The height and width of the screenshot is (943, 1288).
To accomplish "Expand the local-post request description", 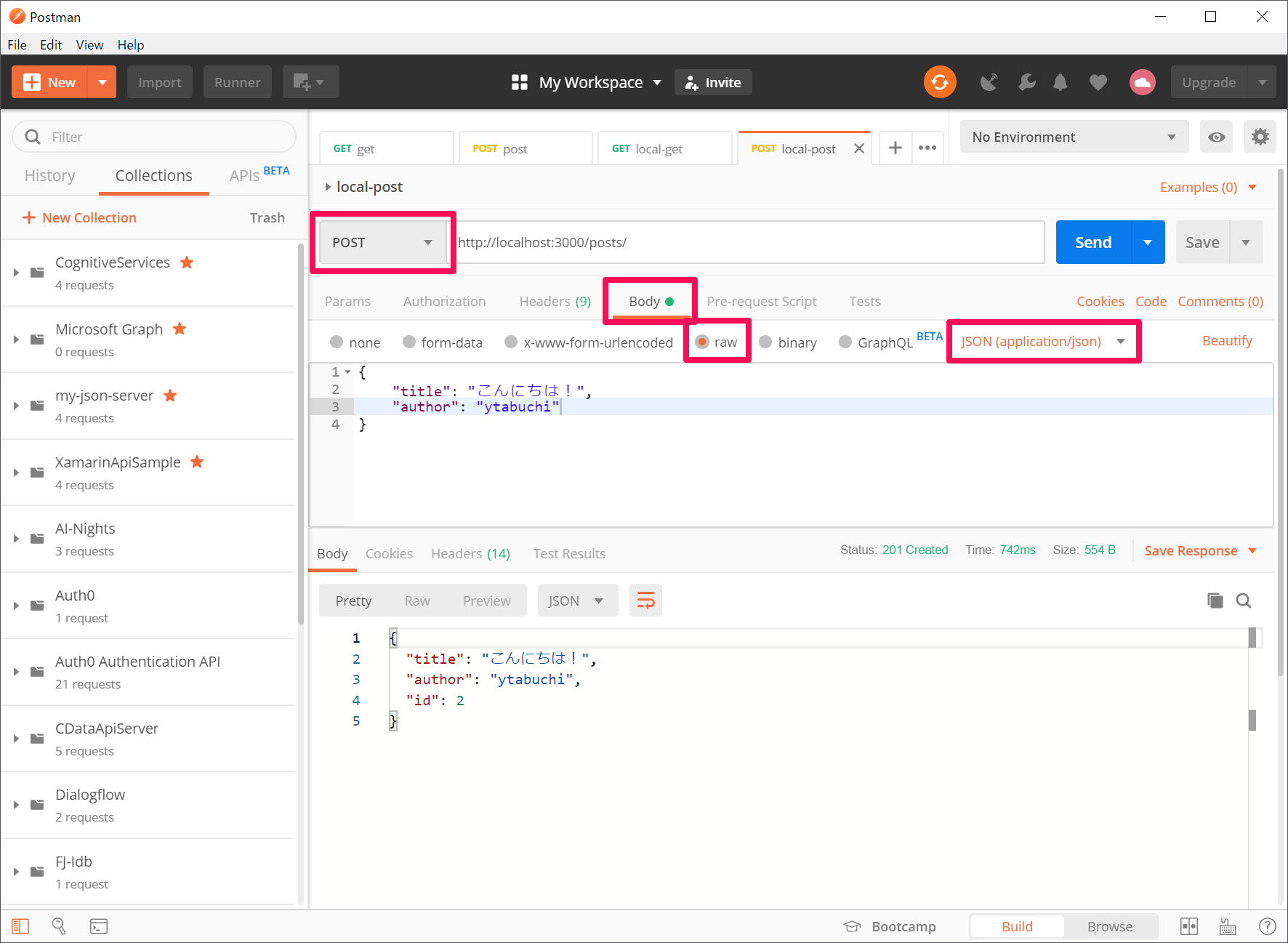I will (x=327, y=187).
